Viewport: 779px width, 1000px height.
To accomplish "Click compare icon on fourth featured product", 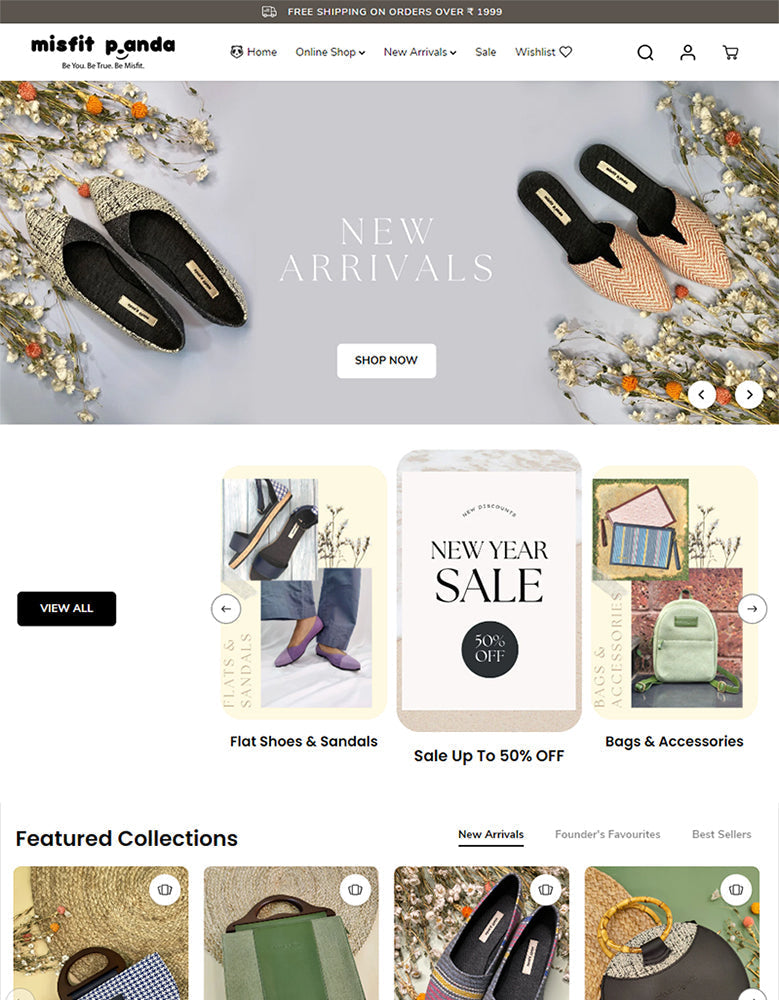I will point(736,889).
